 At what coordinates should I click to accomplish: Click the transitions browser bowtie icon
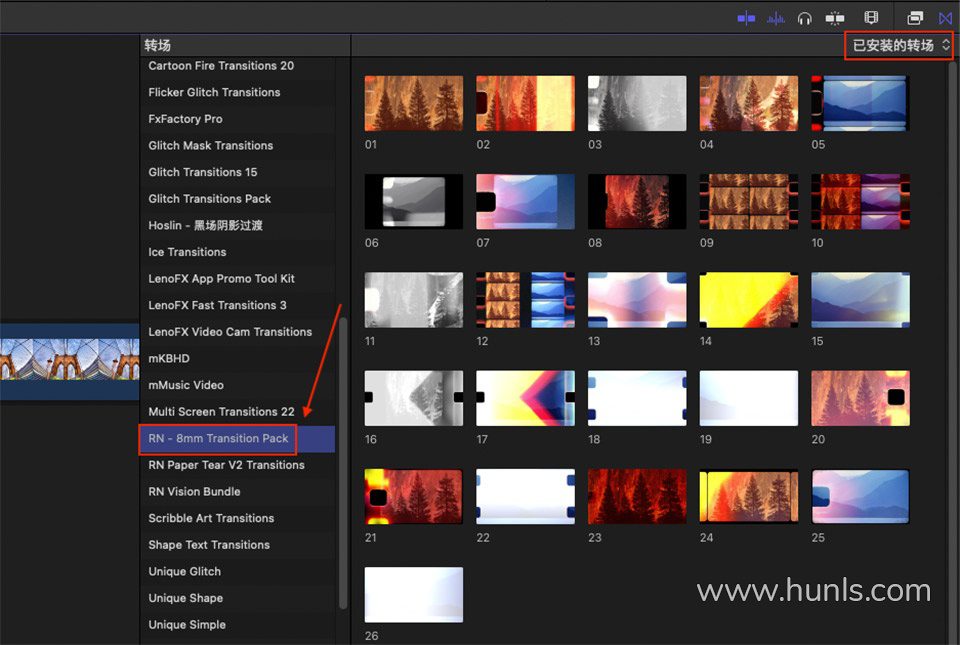[x=945, y=18]
